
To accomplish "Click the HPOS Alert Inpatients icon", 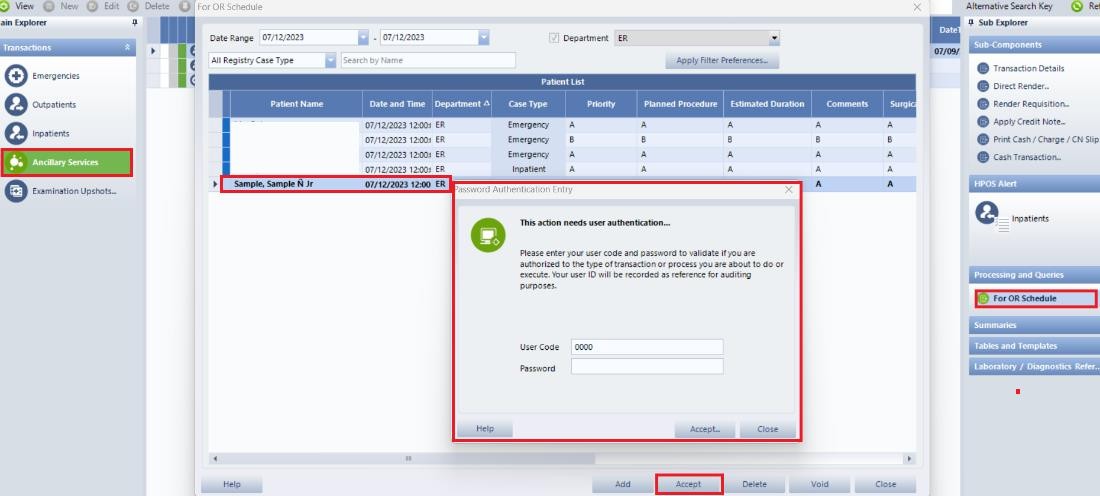I will click(989, 214).
